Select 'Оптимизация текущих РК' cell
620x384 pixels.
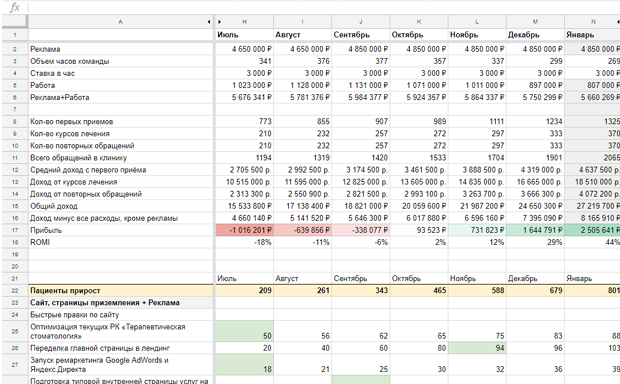[x=121, y=331]
